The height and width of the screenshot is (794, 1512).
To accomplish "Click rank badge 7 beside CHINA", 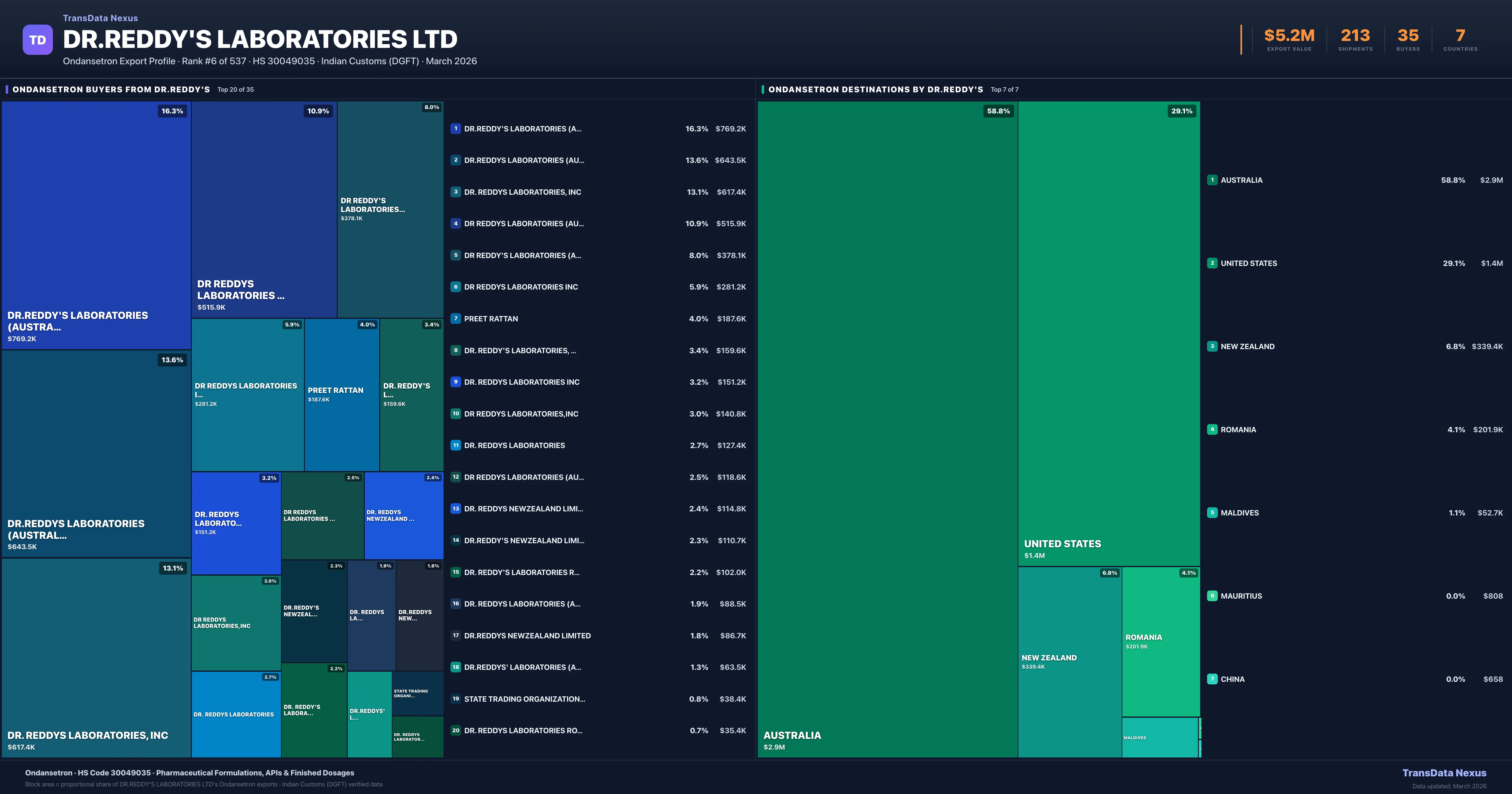I will tap(1212, 679).
